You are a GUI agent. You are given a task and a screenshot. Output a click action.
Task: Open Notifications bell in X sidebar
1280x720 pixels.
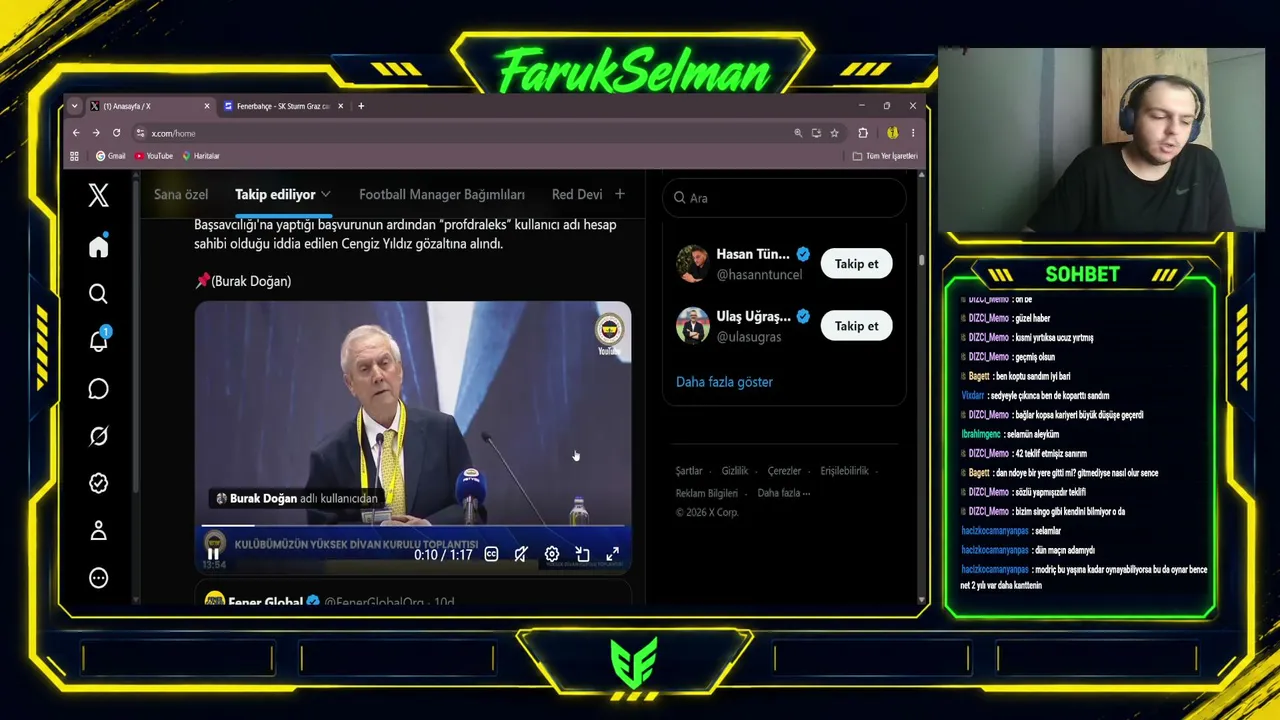click(x=98, y=341)
